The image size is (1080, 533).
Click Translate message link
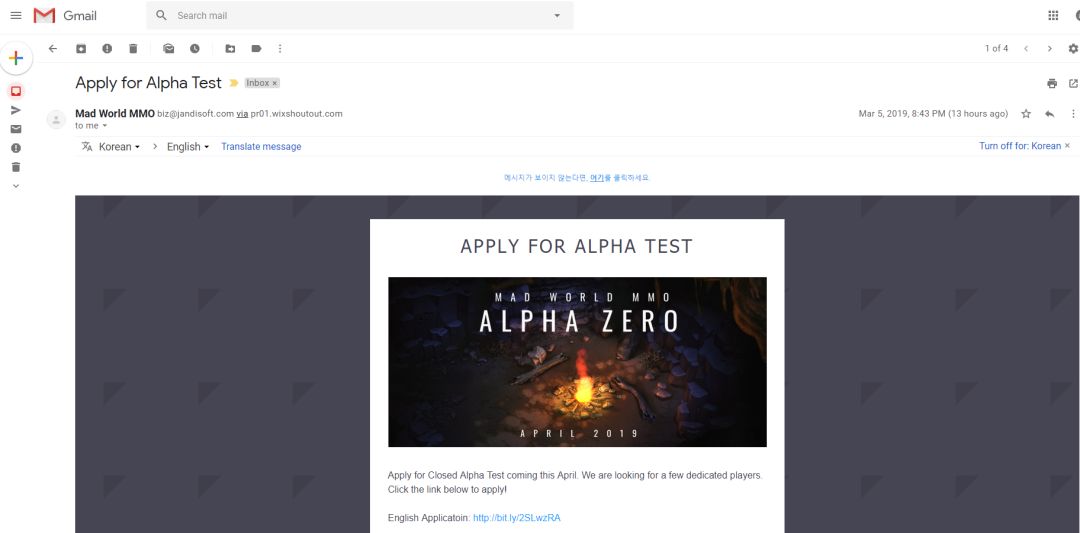[x=261, y=147]
